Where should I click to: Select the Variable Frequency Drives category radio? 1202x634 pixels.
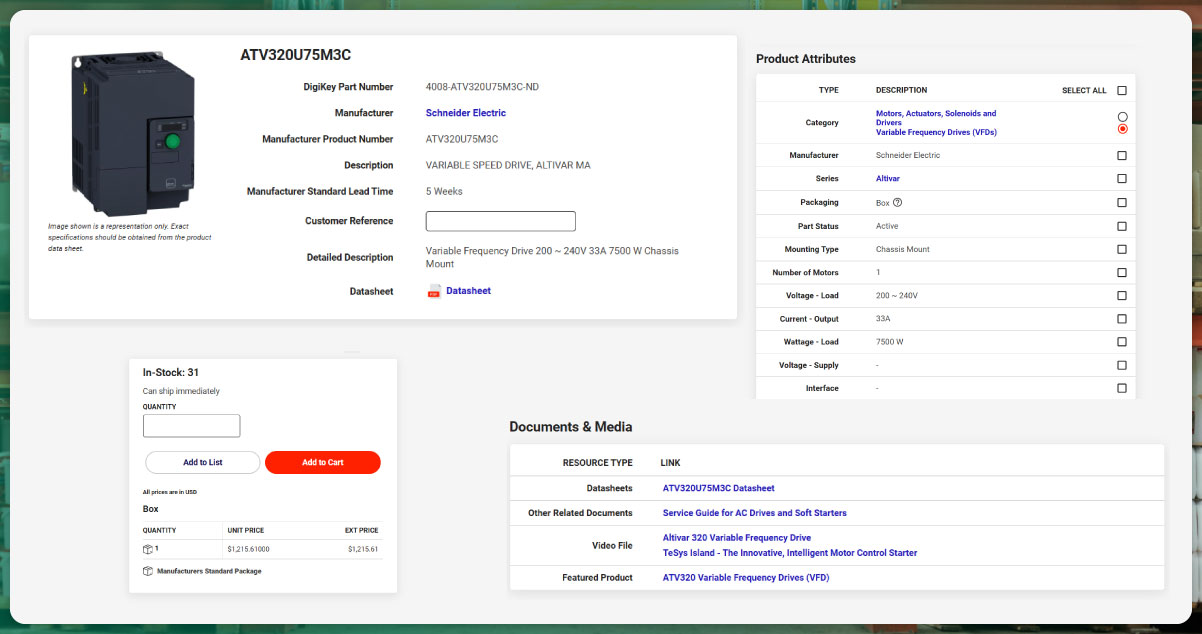[1123, 129]
